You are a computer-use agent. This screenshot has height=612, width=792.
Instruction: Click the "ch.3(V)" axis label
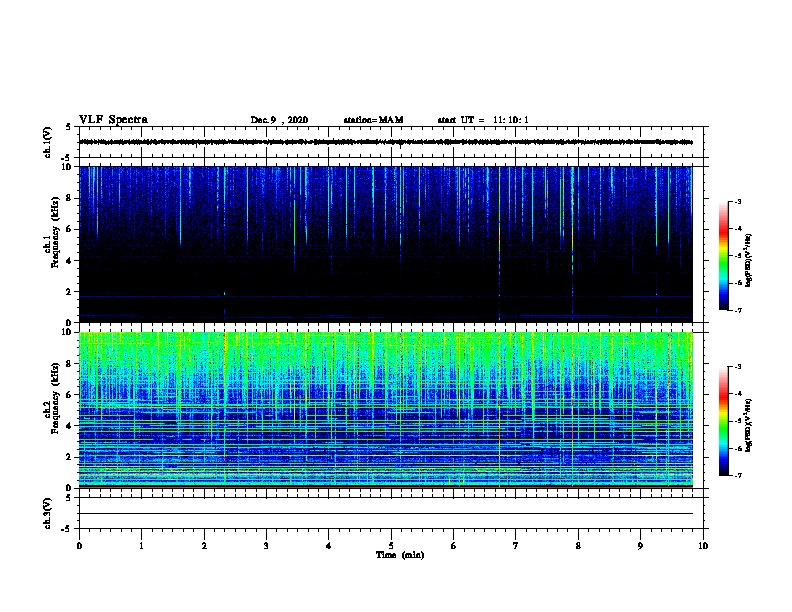(x=47, y=513)
